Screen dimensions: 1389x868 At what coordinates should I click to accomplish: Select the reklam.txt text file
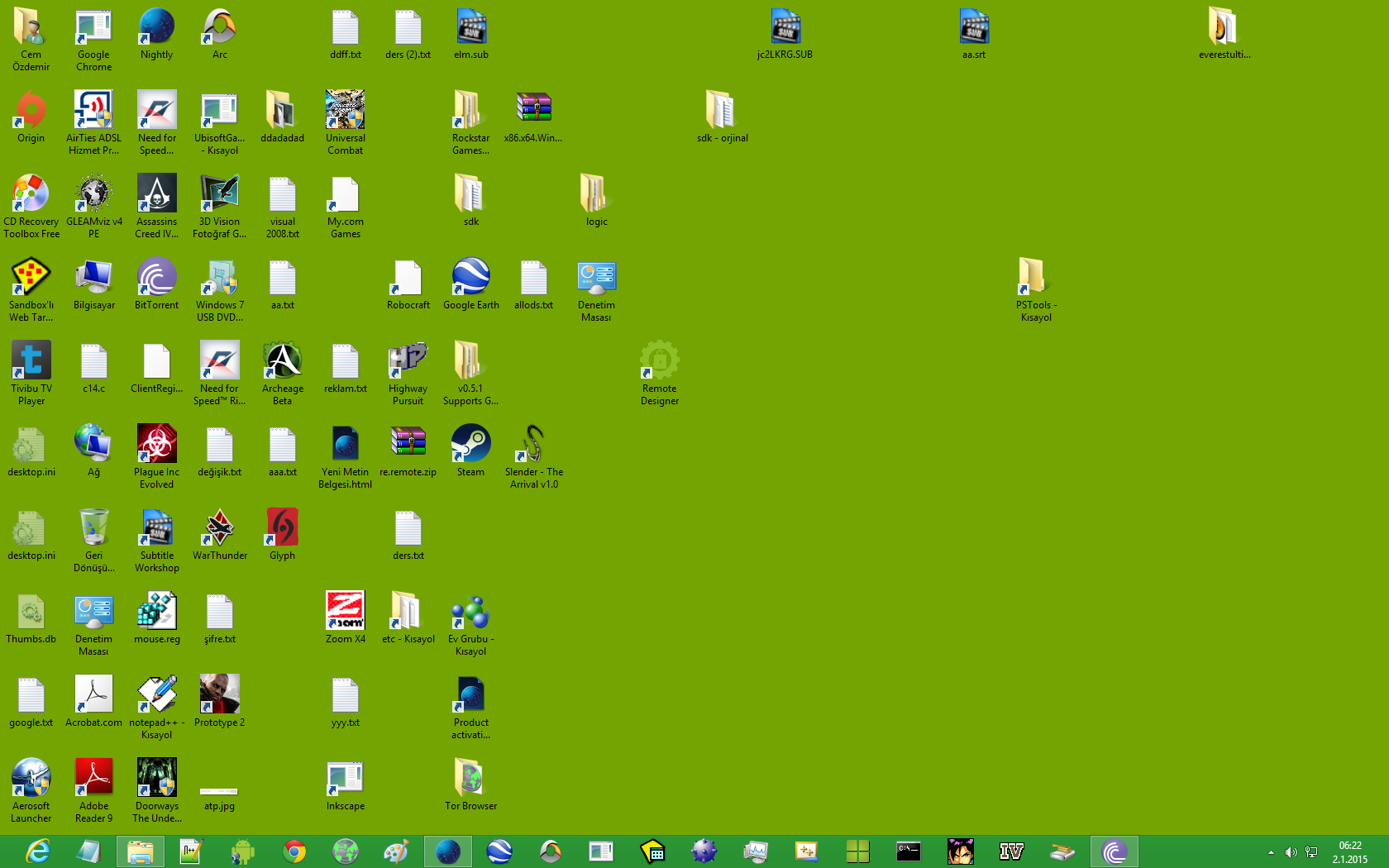(x=346, y=368)
